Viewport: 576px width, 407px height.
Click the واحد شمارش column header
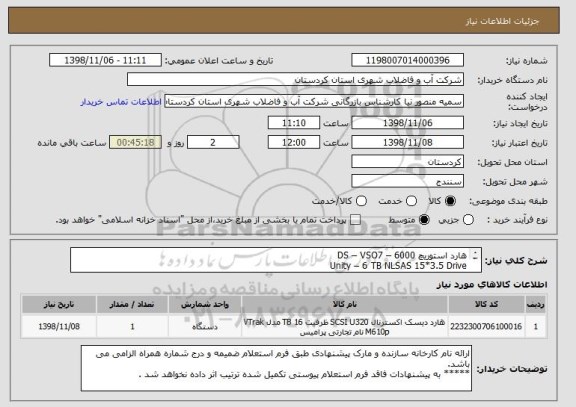click(x=205, y=305)
